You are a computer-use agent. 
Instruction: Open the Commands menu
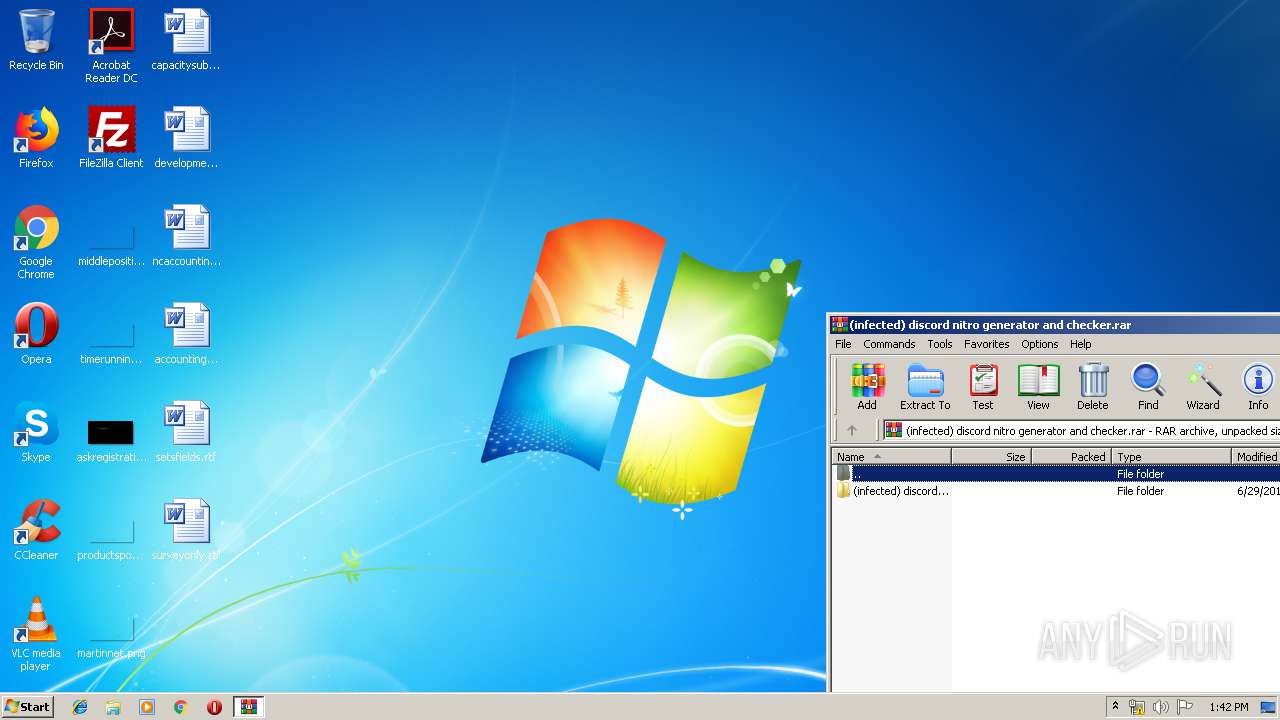pos(889,344)
